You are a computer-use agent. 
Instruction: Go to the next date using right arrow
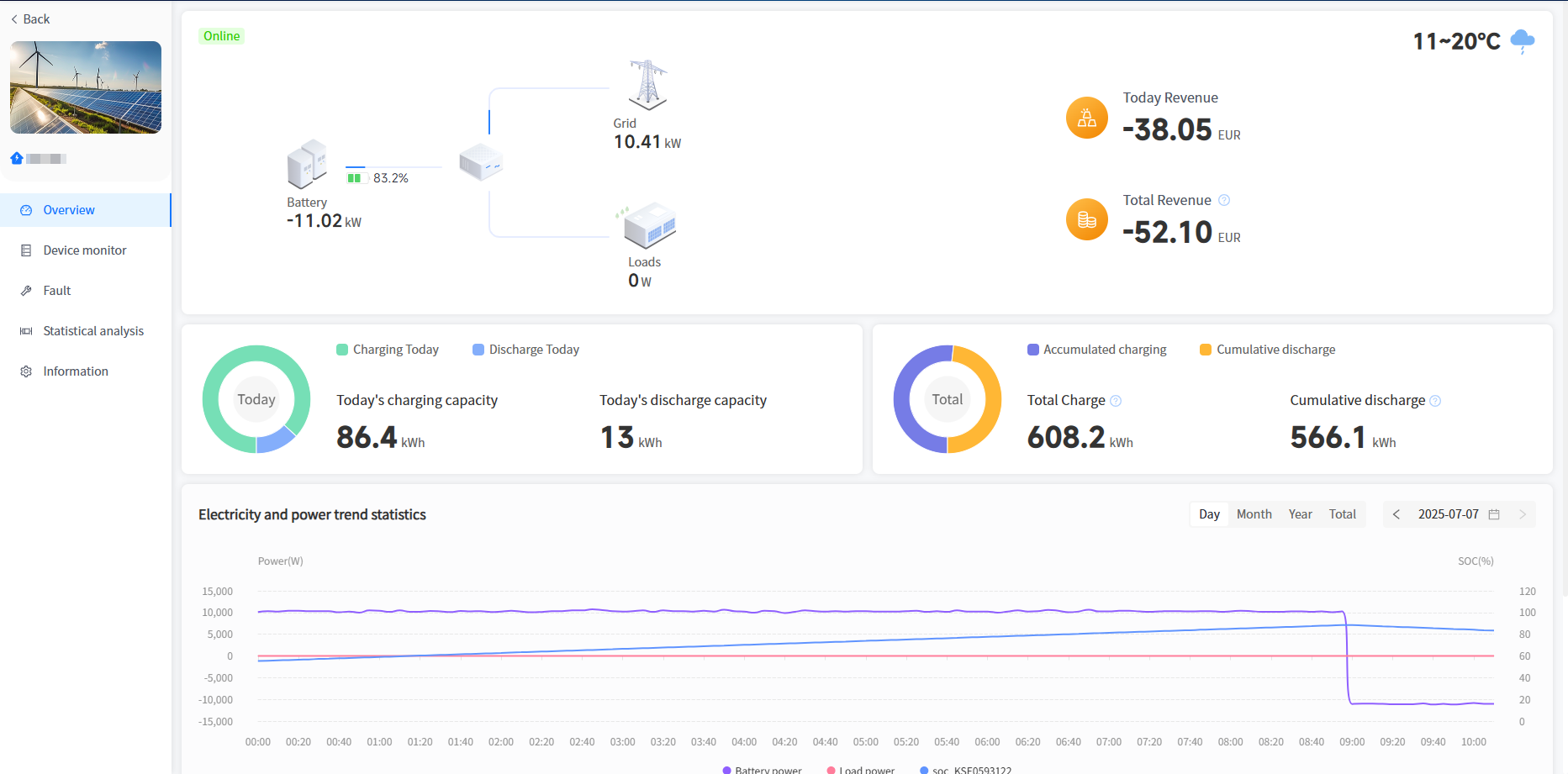[1522, 514]
